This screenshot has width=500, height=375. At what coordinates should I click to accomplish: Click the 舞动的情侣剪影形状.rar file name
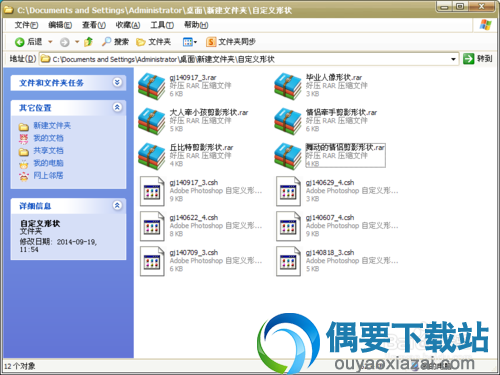(x=345, y=147)
